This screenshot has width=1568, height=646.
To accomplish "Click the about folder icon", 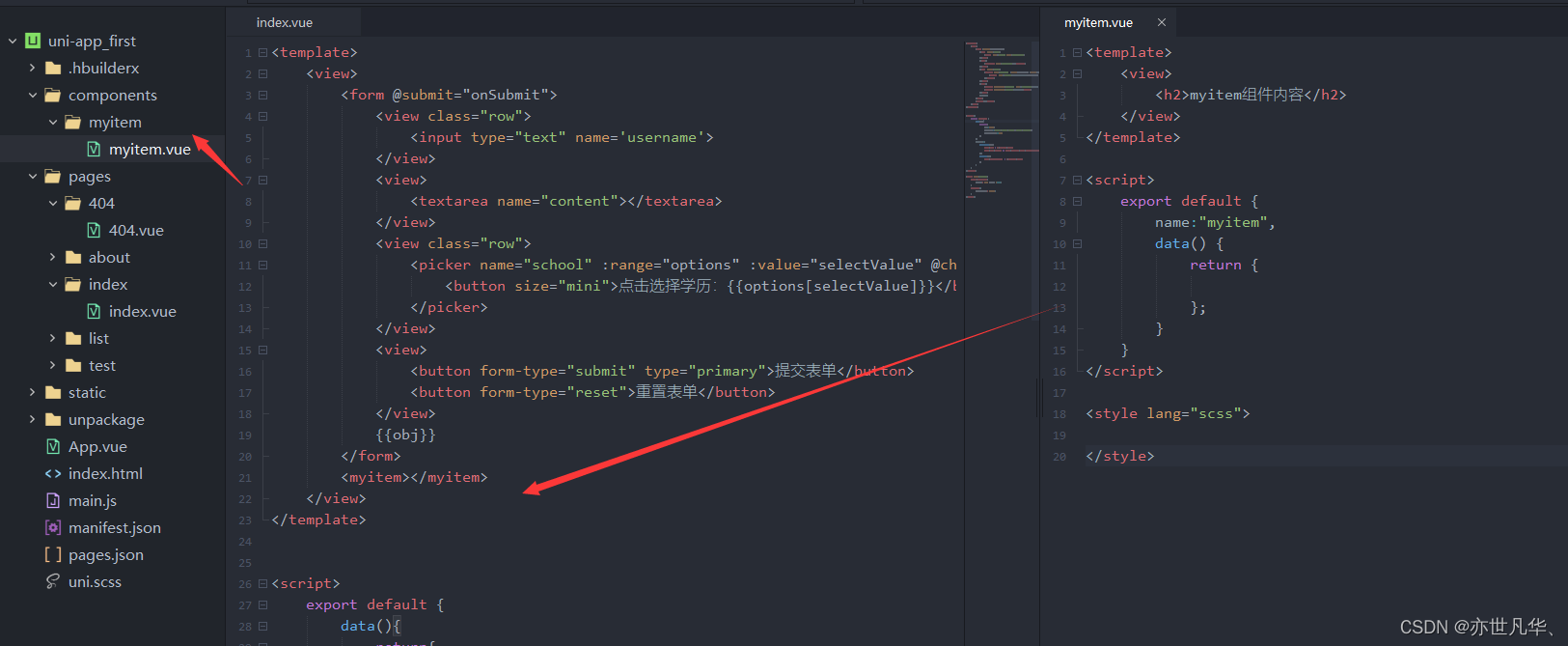I will click(73, 257).
